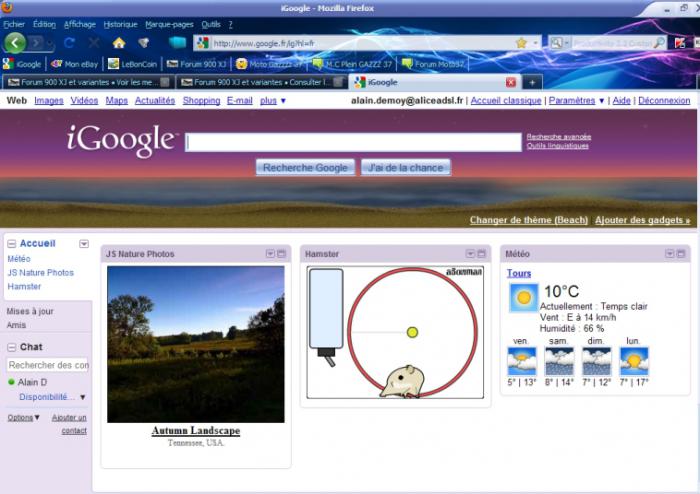Select Hamster in the Accueil sidebar

click(x=24, y=286)
